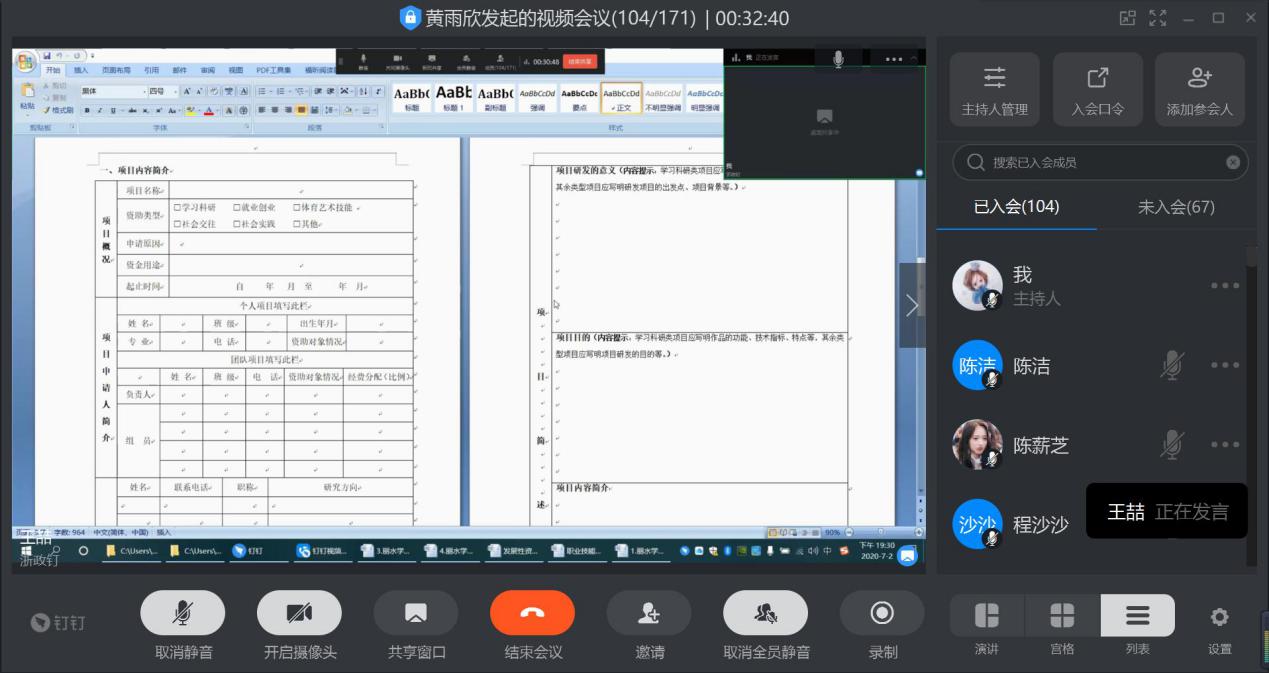Screen dimensions: 1269x673
Task: Open more options for 陈薪芝
Action: coord(1224,445)
